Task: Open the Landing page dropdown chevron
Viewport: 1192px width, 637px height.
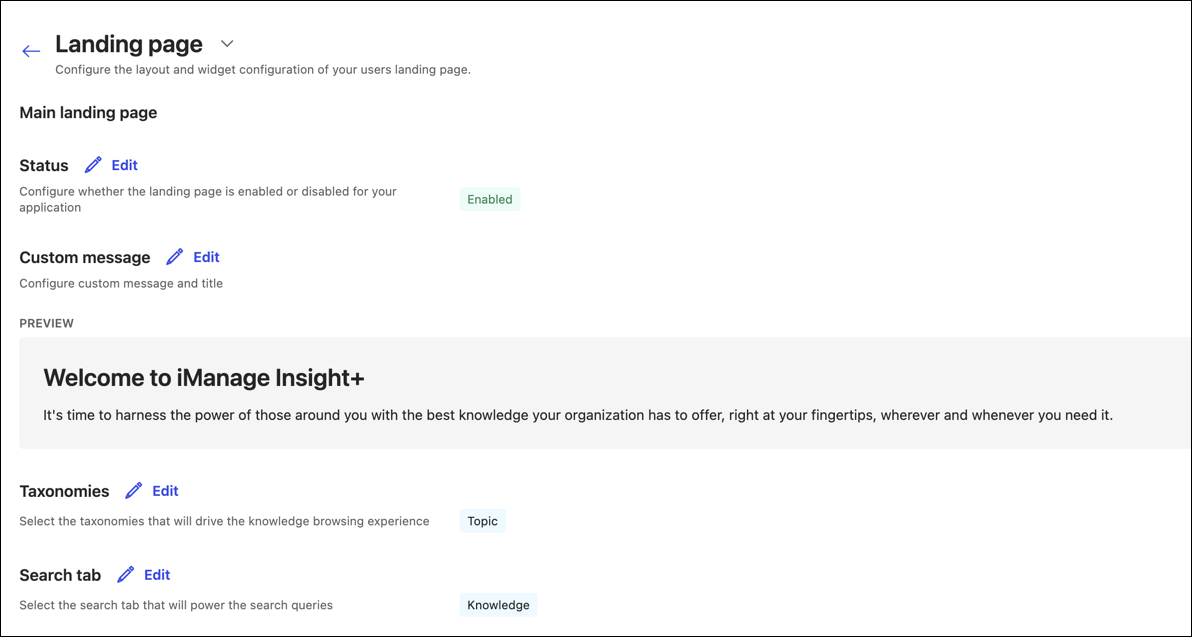Action: click(226, 44)
